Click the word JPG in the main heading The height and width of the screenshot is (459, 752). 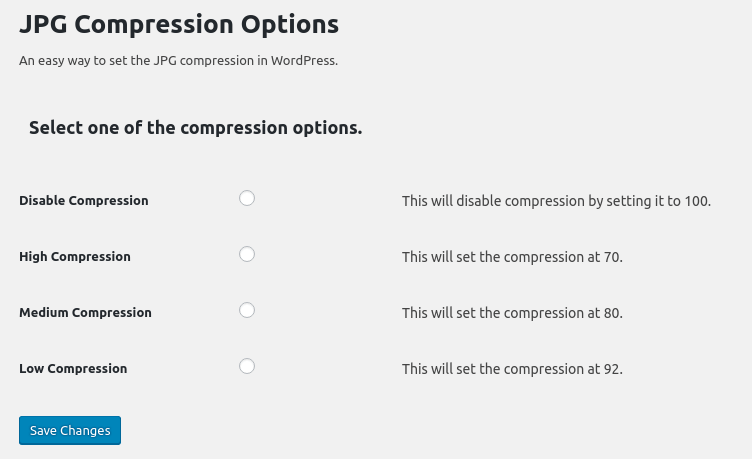click(x=43, y=24)
